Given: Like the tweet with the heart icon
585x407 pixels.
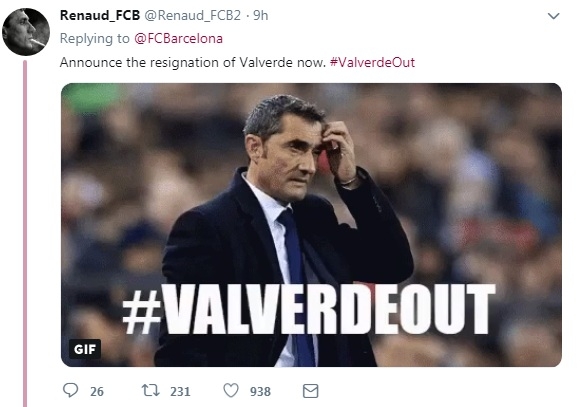Looking at the screenshot, I should [x=231, y=391].
